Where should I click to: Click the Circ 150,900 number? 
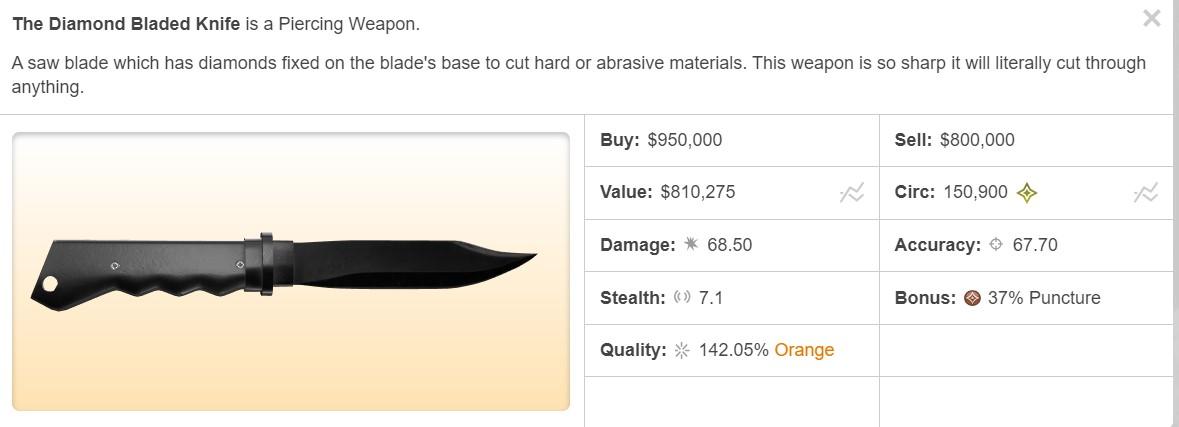pos(975,192)
